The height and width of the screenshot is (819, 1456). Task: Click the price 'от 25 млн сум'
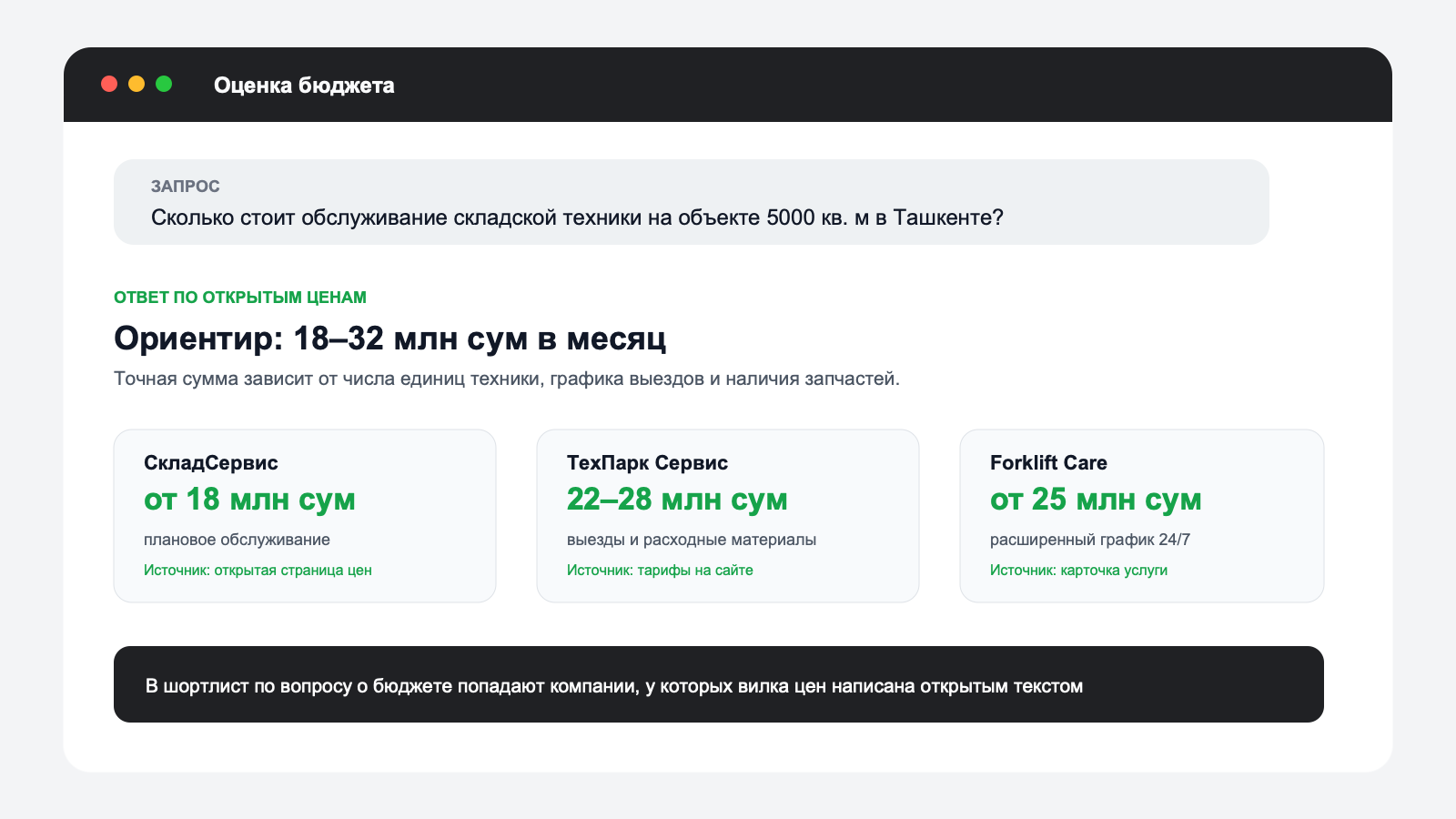point(1096,500)
